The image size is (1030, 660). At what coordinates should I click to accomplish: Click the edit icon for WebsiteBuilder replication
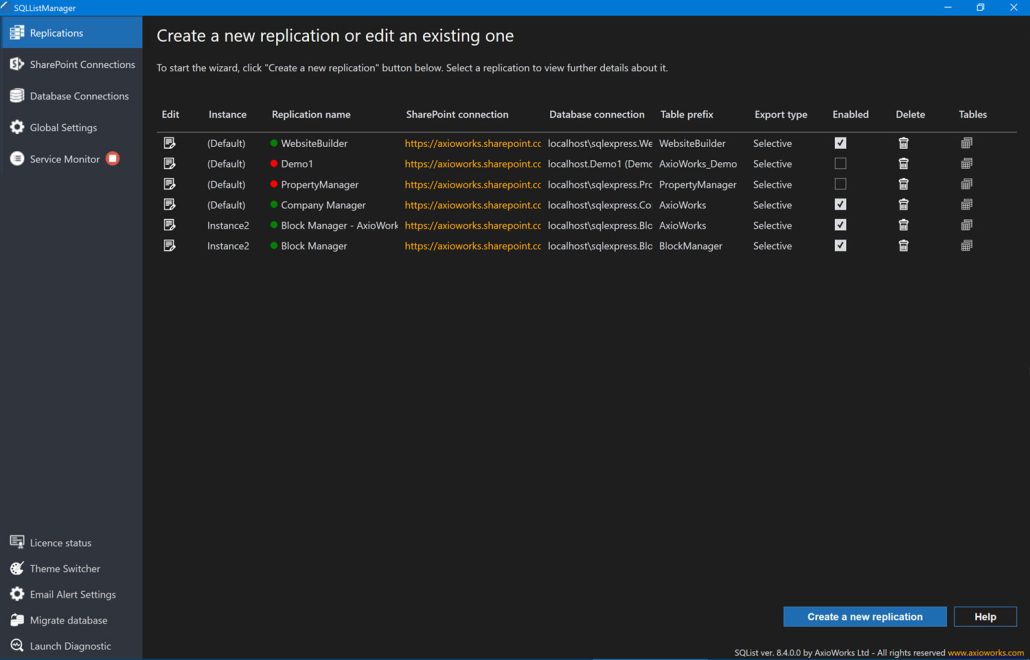coord(170,143)
